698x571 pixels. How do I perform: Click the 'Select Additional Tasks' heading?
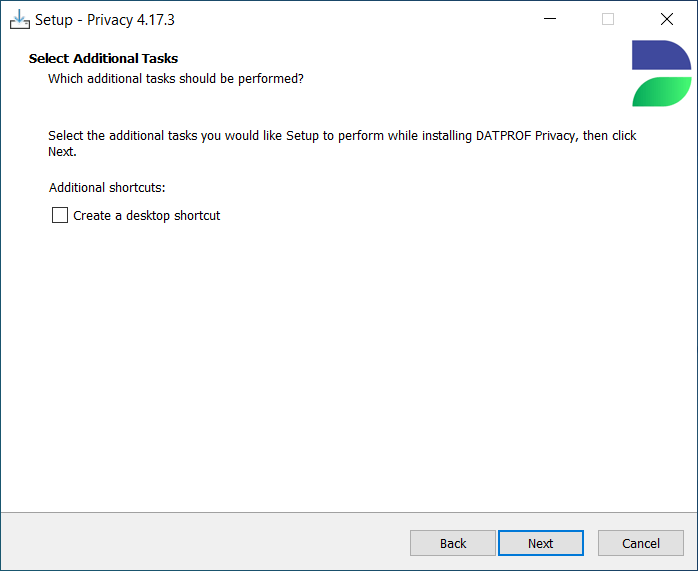pyautogui.click(x=103, y=58)
